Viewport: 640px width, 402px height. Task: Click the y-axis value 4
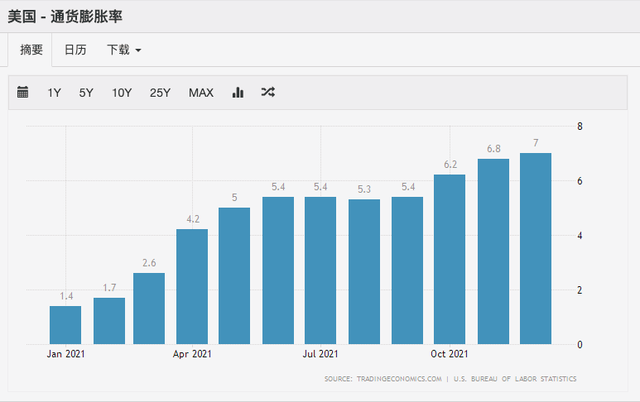pos(580,236)
